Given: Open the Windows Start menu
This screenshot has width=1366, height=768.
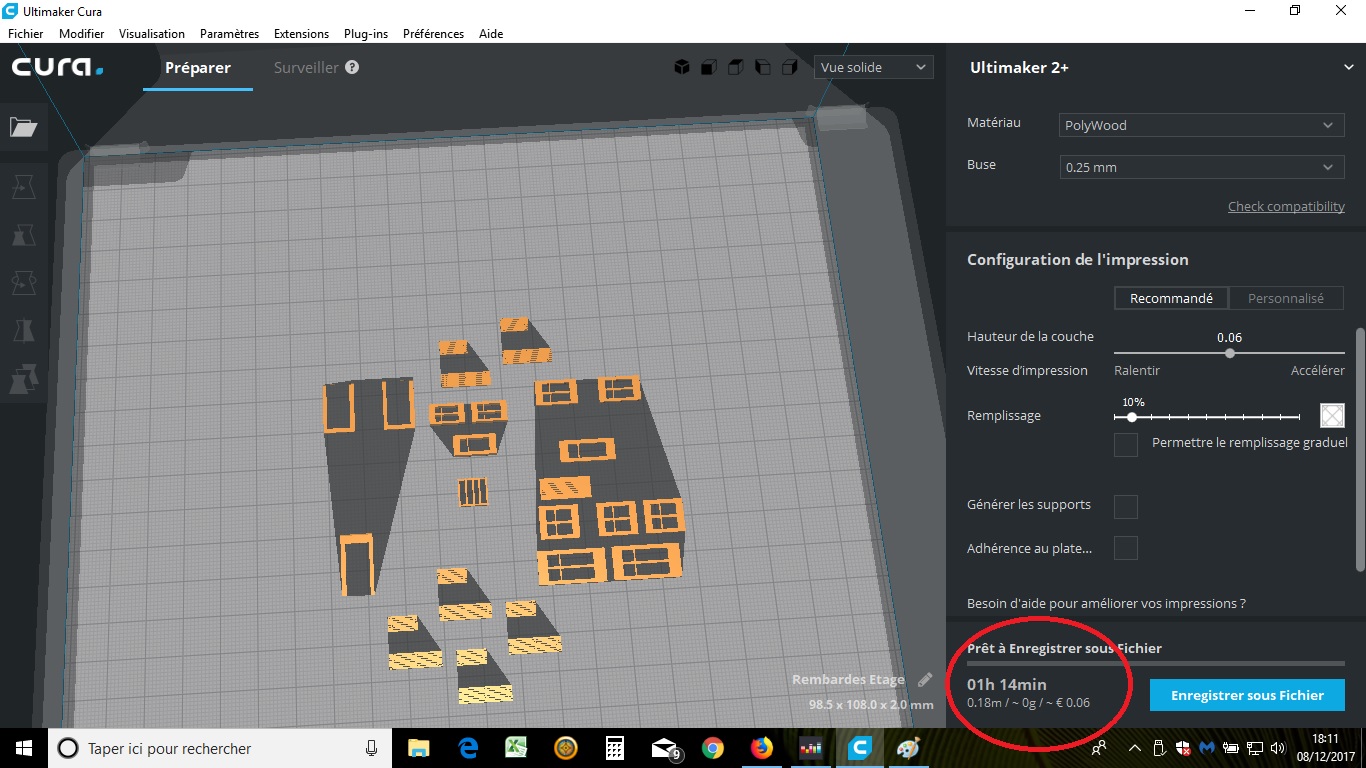Looking at the screenshot, I should (x=24, y=748).
